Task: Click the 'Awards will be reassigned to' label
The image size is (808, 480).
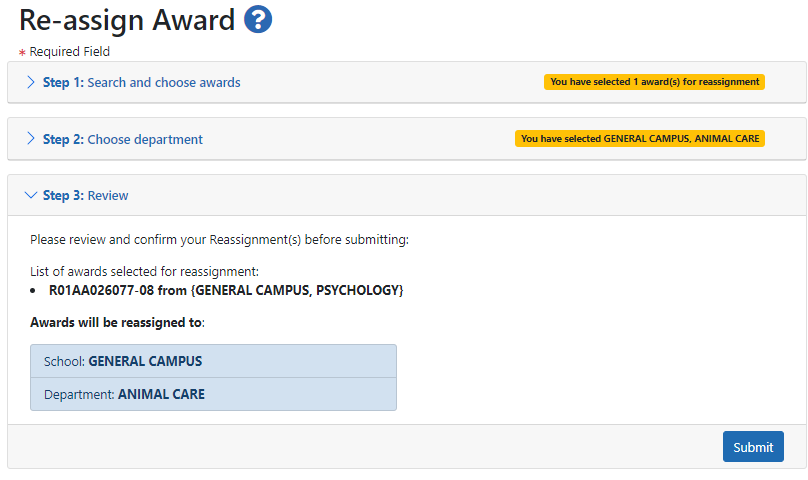Action: (117, 323)
